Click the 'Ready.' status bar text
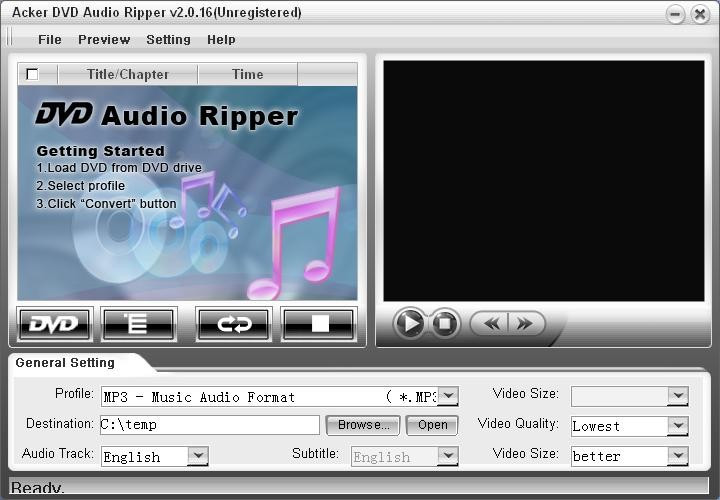 [x=38, y=488]
